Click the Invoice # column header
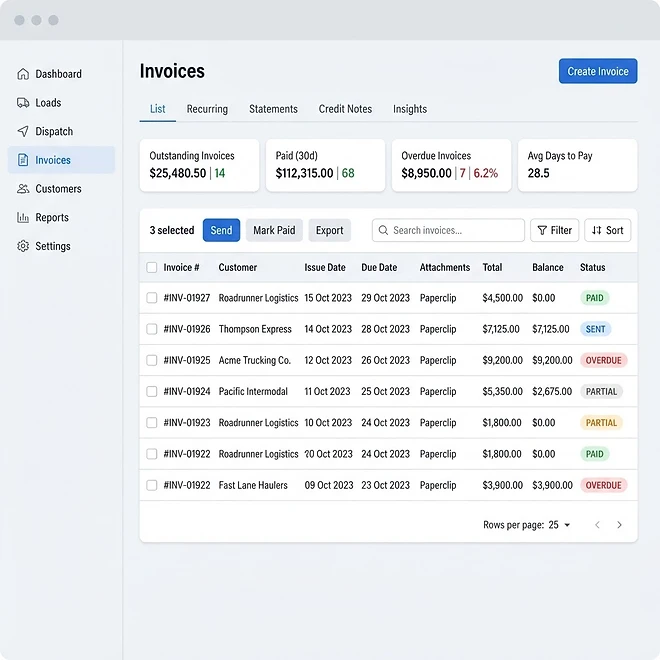The image size is (660, 660). tap(181, 267)
